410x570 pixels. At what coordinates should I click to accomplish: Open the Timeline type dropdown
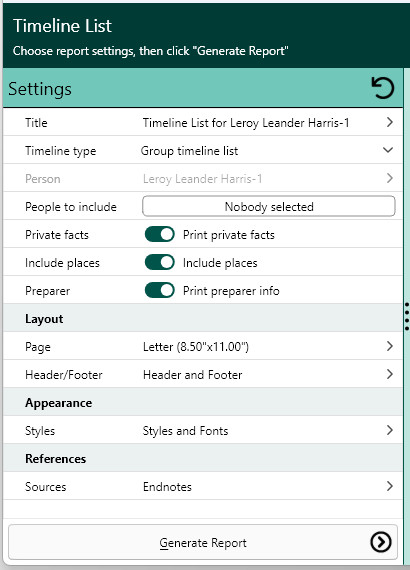(x=388, y=150)
